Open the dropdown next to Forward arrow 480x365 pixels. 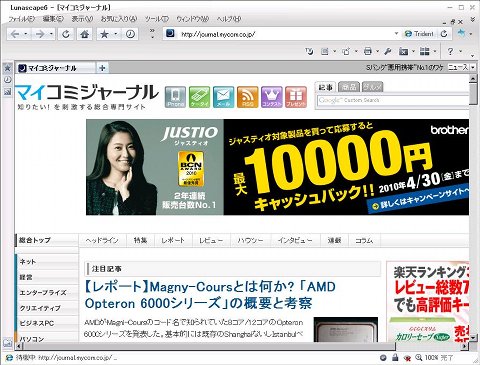51,34
